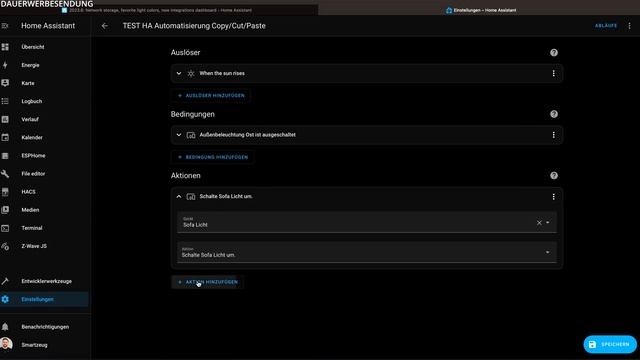Screen dimensions: 640x360
Task: Click the Entwicklerwerkzeuge hammer icon
Action: 5,281
